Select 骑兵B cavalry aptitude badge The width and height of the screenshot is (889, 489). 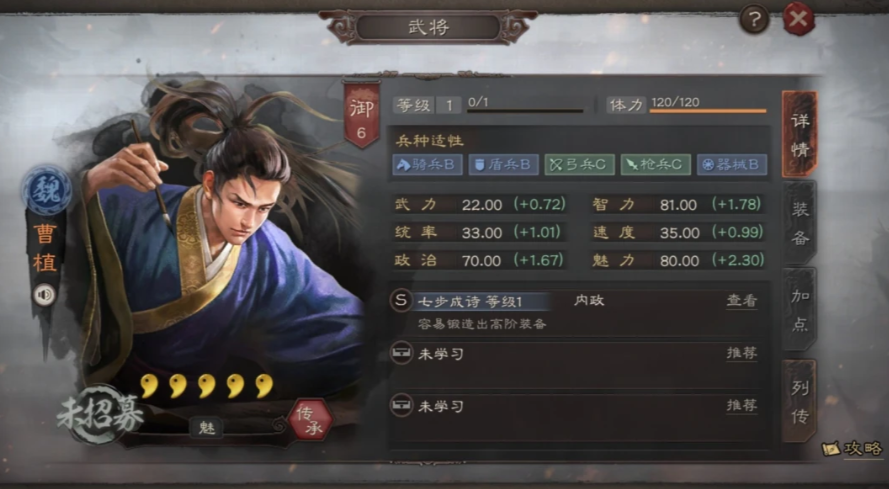point(427,165)
